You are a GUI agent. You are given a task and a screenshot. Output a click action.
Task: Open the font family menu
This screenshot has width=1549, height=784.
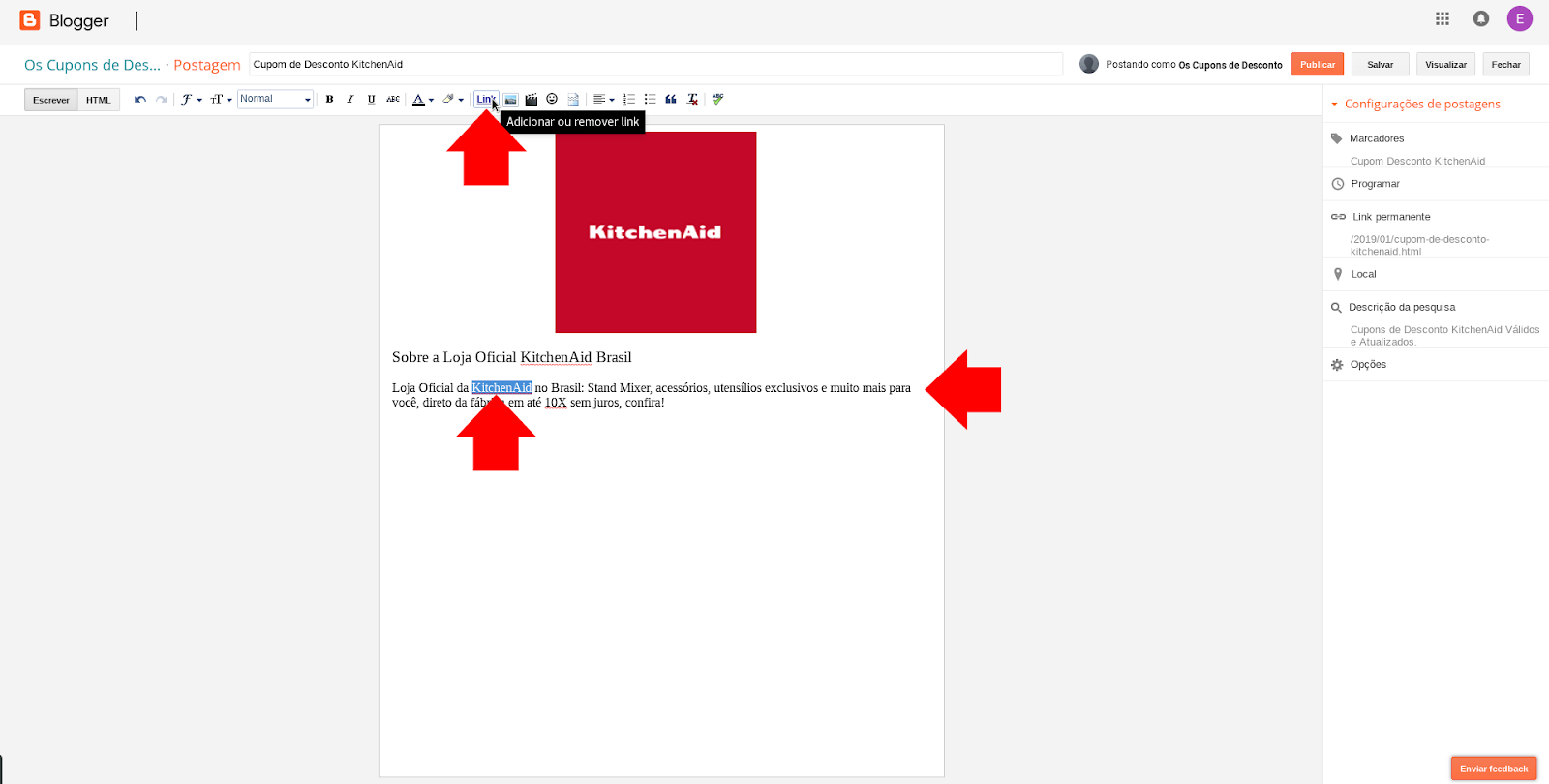[191, 99]
